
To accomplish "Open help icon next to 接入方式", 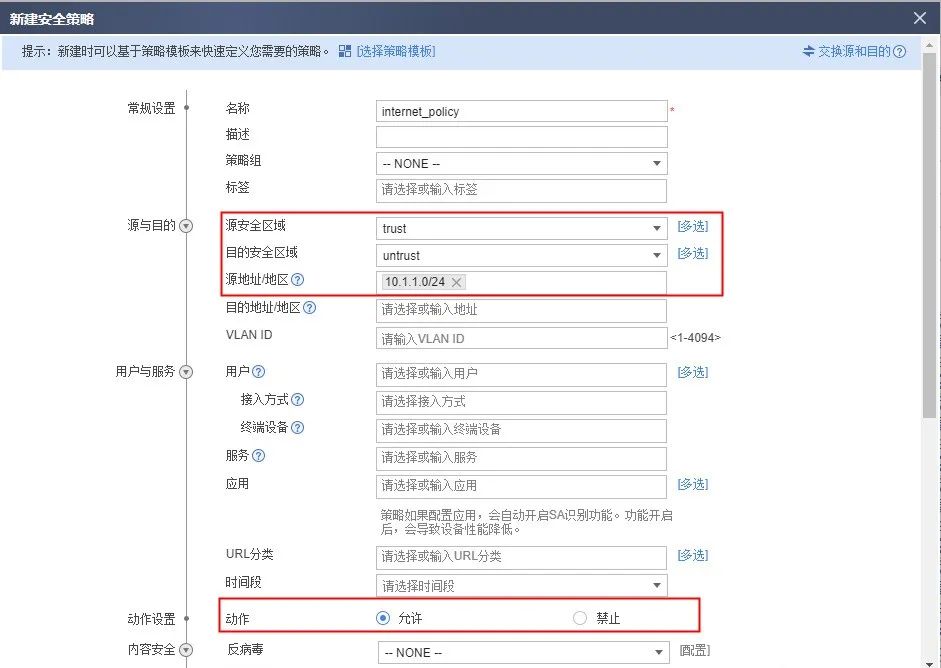I will pos(297,400).
